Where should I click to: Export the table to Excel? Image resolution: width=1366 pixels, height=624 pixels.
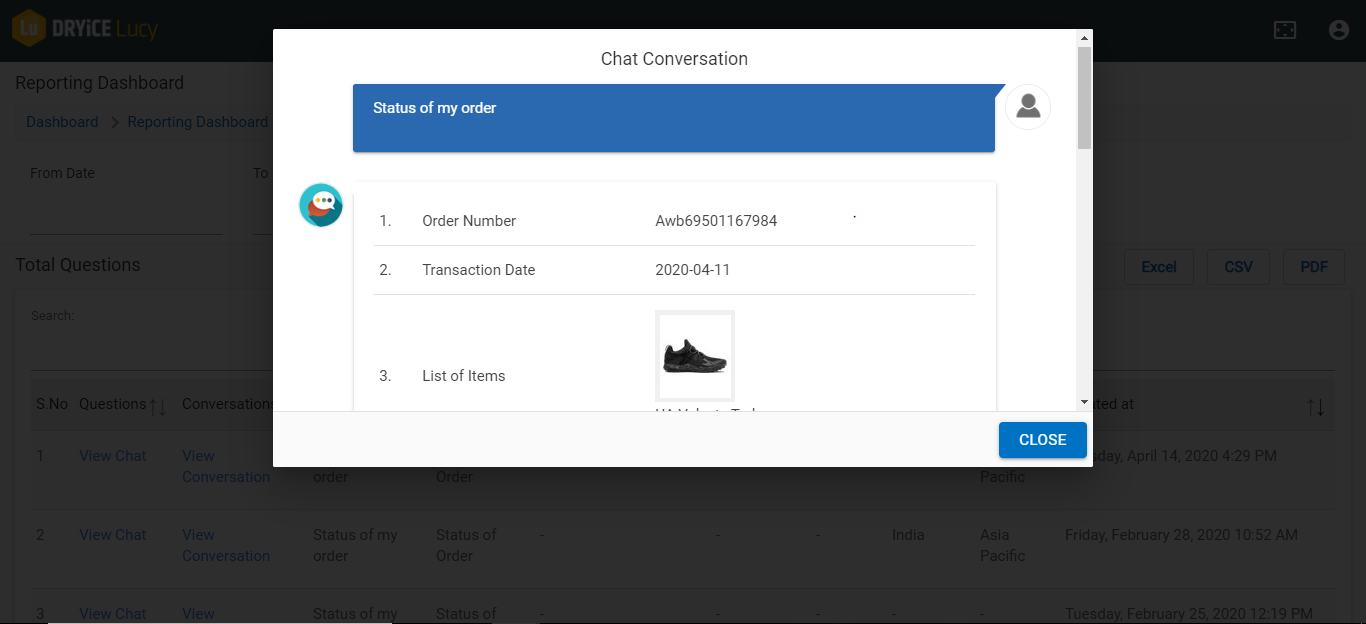[x=1159, y=267]
